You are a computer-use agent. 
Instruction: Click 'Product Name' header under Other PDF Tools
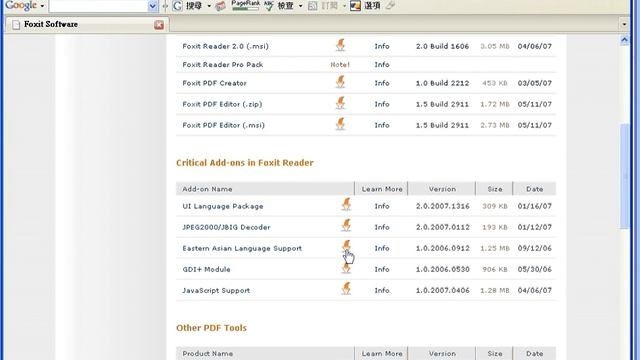pos(207,353)
